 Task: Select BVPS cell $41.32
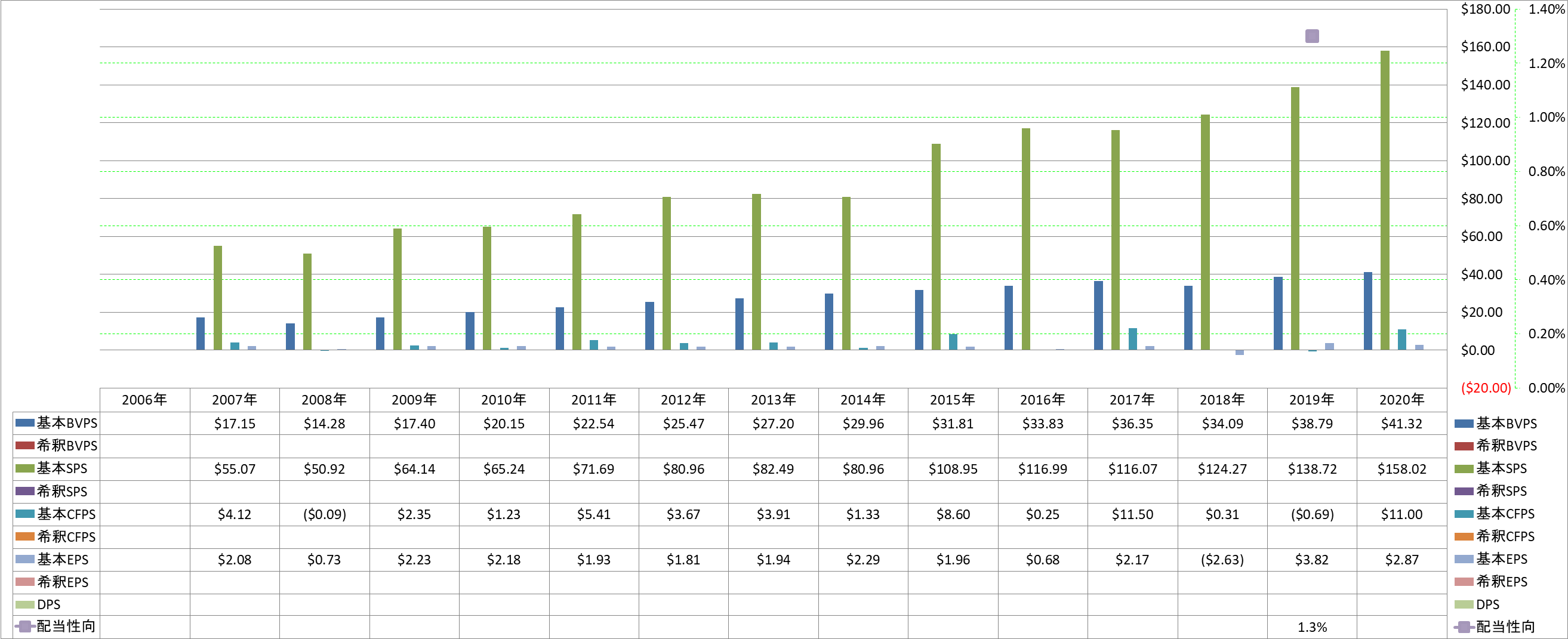(x=1402, y=424)
